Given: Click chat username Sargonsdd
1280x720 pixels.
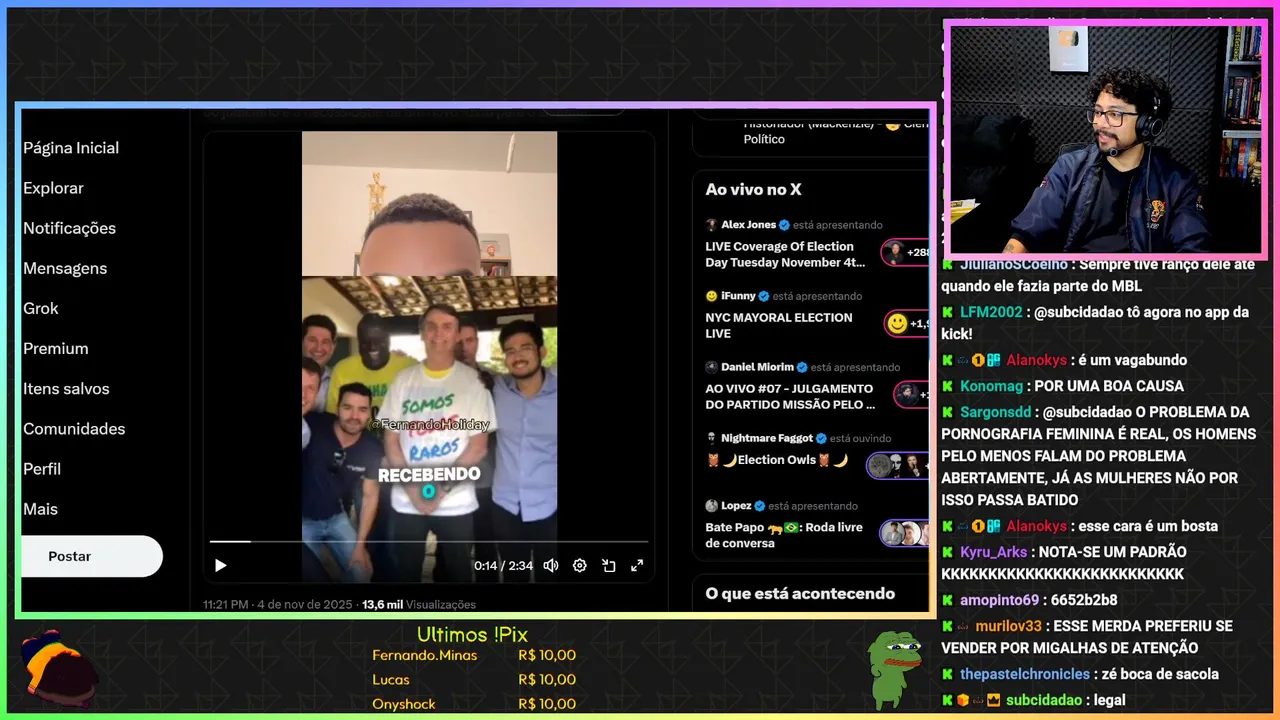Looking at the screenshot, I should 995,412.
